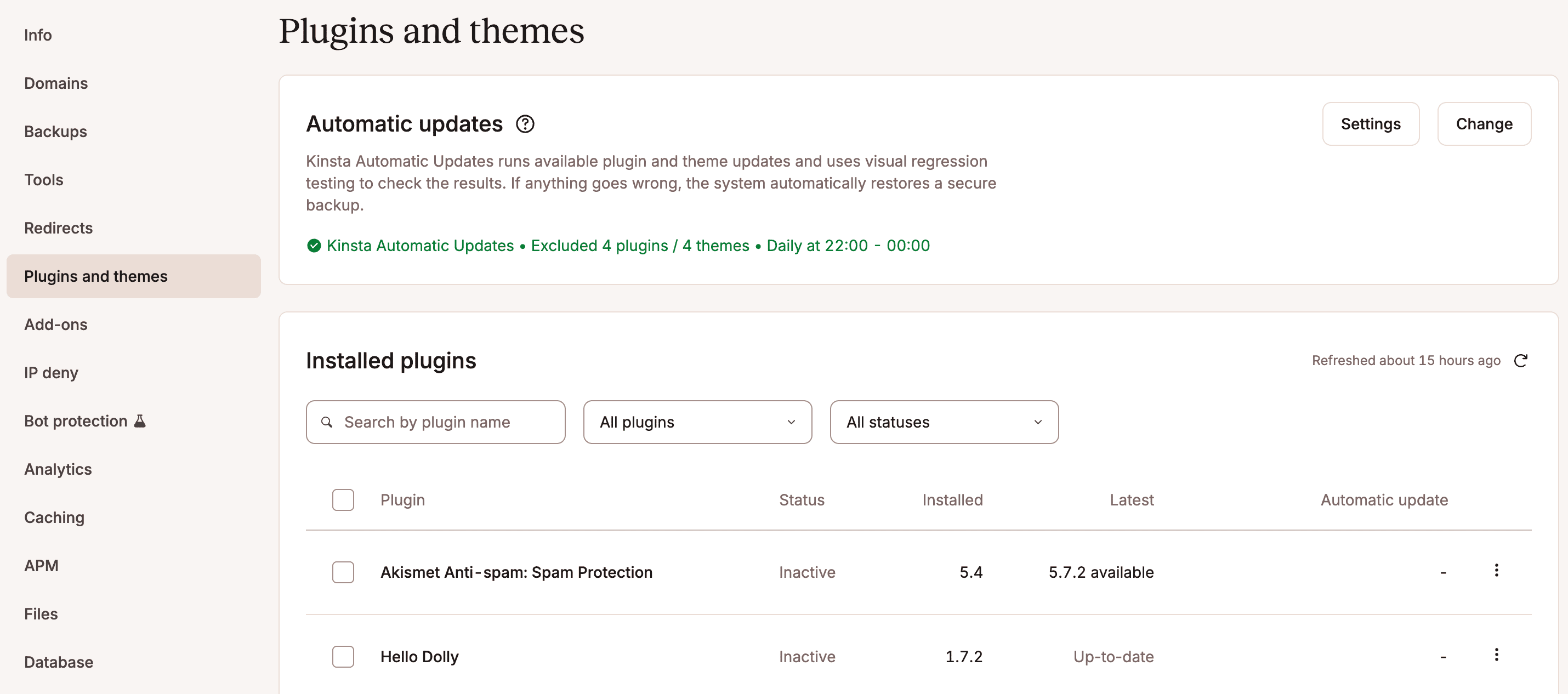Open Backups in the sidebar
Image resolution: width=1568 pixels, height=694 pixels.
(55, 132)
